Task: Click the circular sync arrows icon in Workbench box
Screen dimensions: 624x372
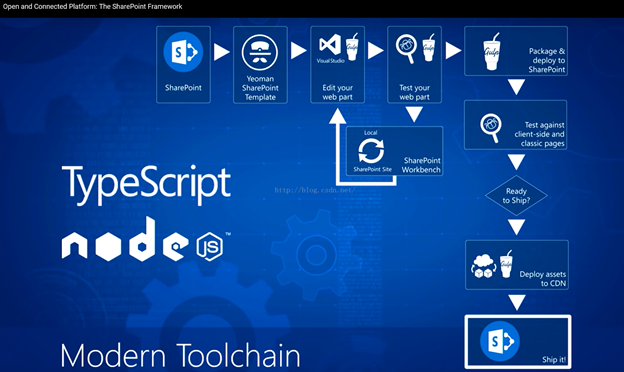Action: (371, 151)
